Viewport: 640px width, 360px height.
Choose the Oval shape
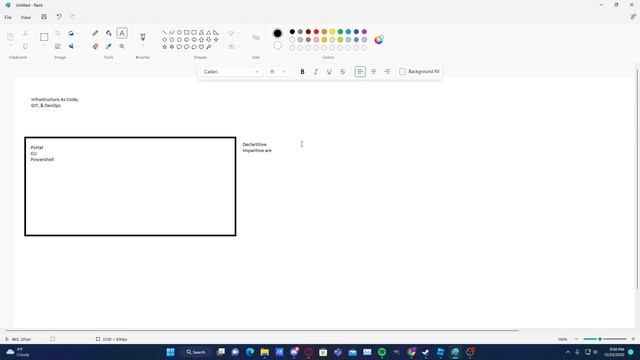[179, 32]
